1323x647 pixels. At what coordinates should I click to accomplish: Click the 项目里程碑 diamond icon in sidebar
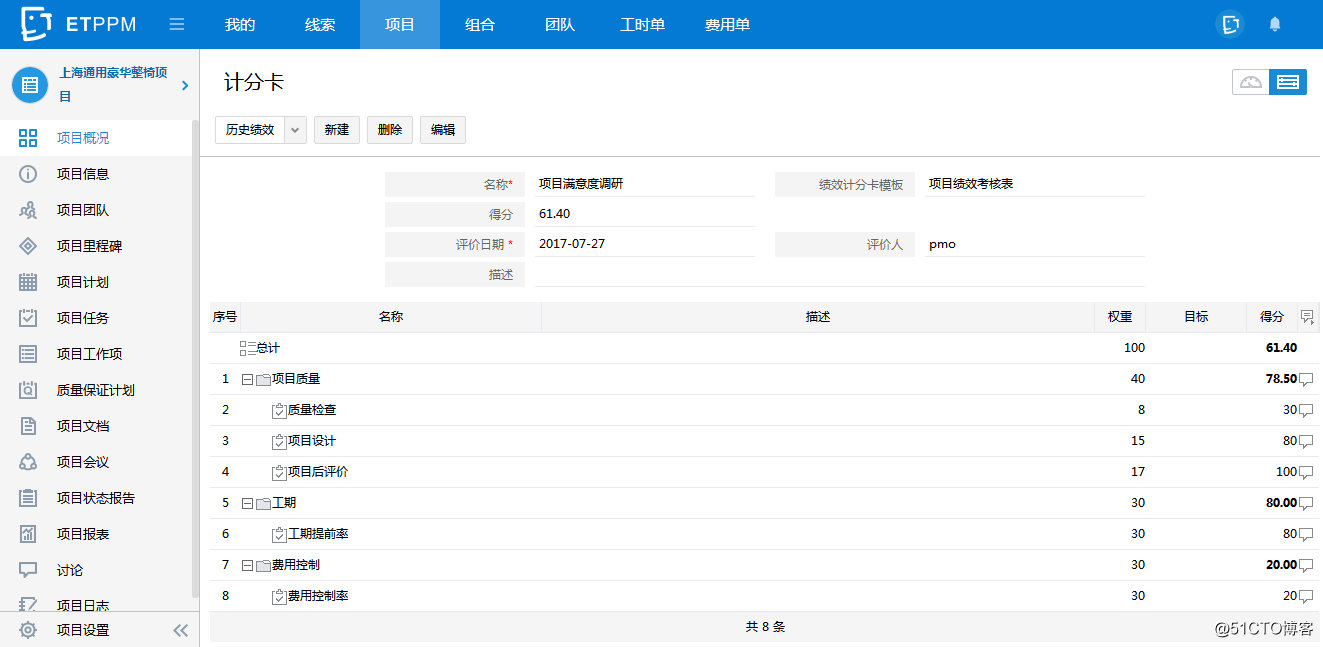28,246
